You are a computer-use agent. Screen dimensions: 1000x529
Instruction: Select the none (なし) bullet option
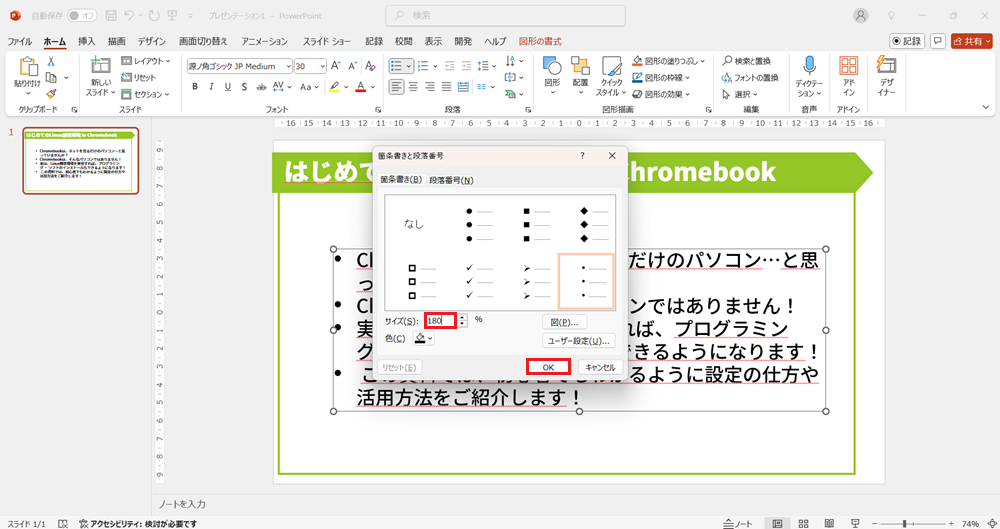tap(415, 224)
